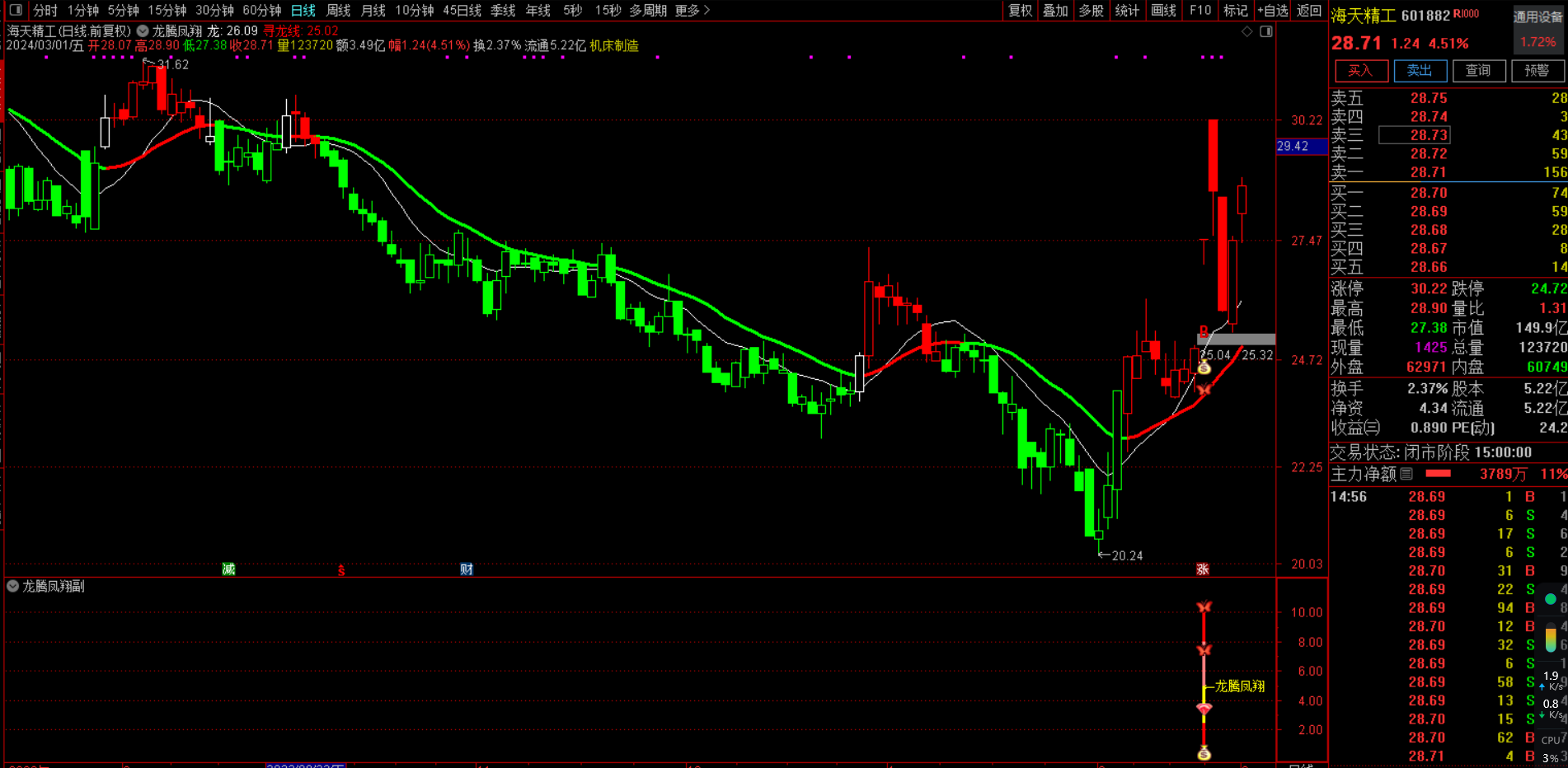This screenshot has height=768, width=1568.
Task: Click the diamond marker icon above chart
Action: [x=1246, y=31]
